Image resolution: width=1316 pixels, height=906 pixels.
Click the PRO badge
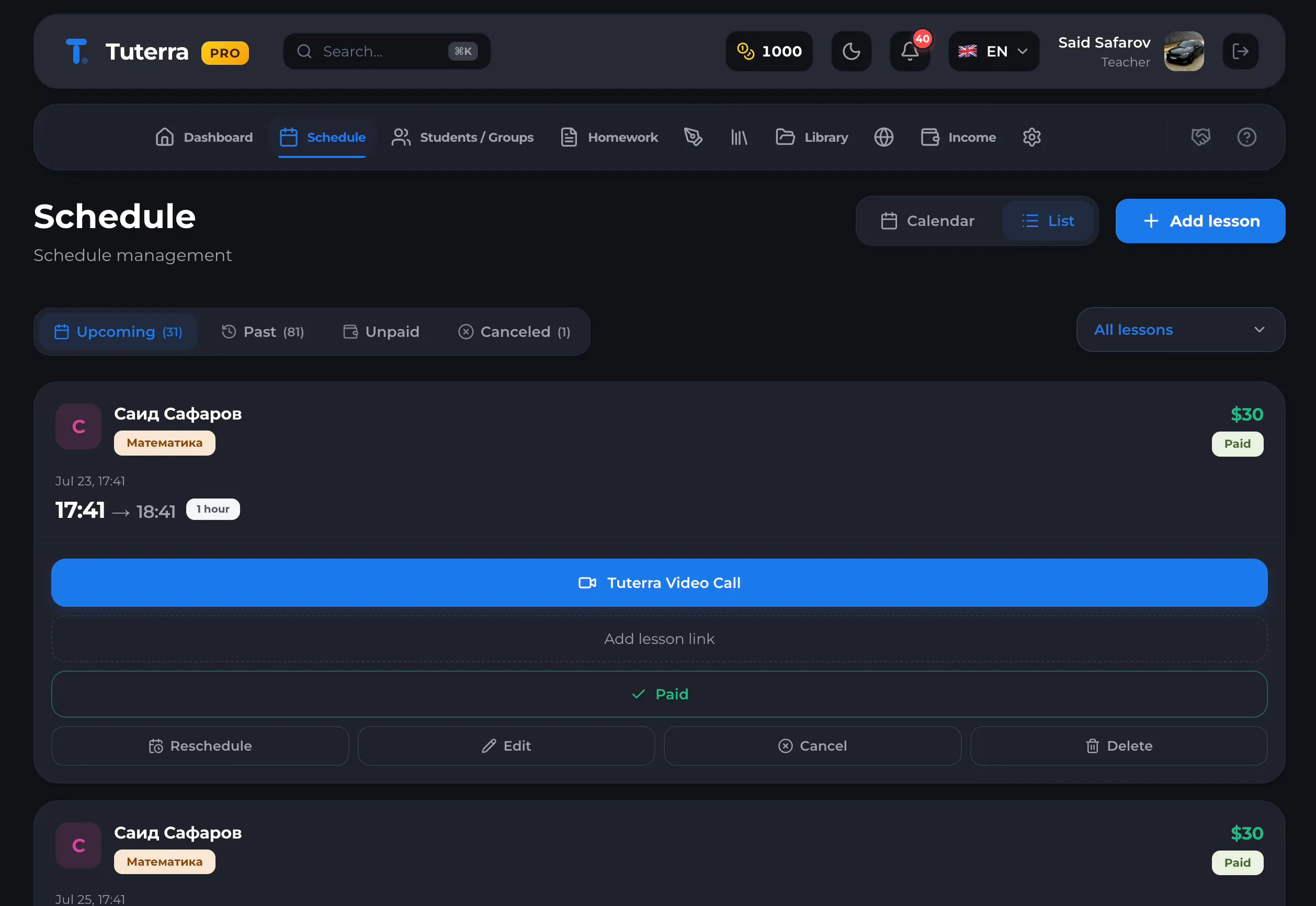225,53
